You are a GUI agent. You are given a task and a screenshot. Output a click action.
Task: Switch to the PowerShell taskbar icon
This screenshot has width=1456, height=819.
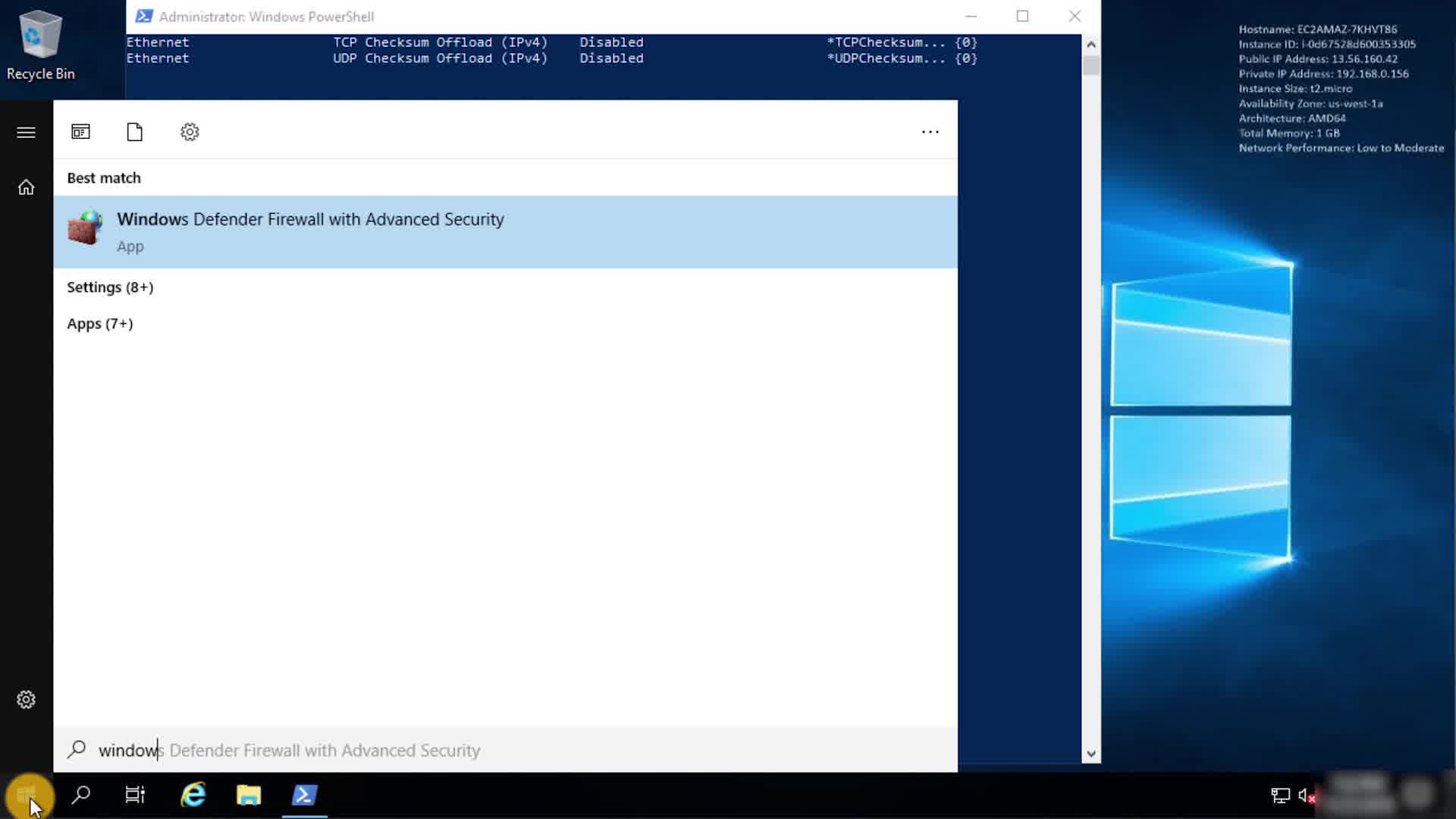pyautogui.click(x=304, y=795)
